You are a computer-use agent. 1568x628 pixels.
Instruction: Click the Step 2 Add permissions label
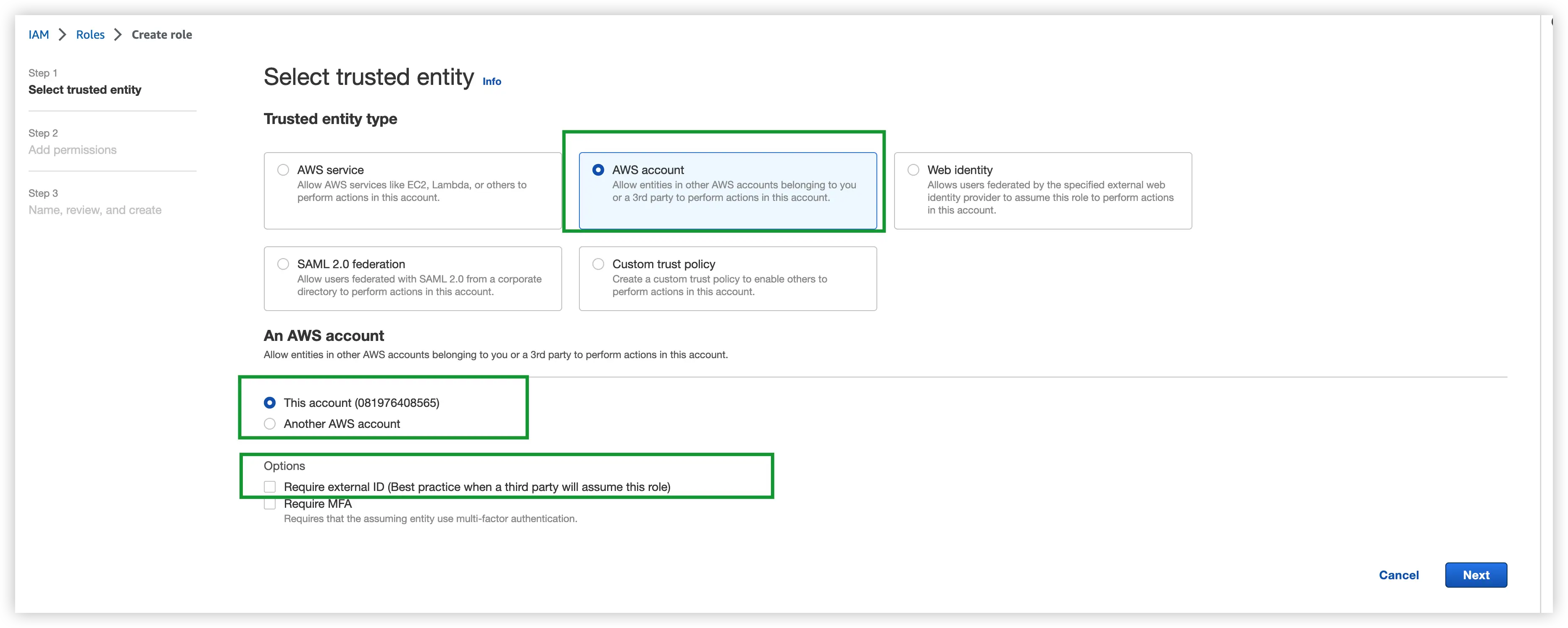72,142
